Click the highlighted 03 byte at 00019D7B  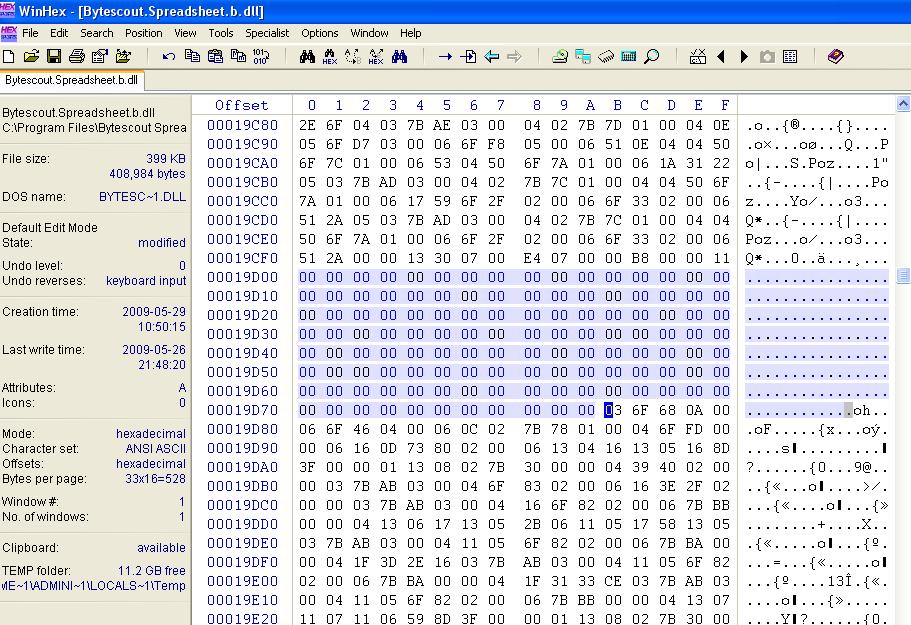tap(613, 410)
